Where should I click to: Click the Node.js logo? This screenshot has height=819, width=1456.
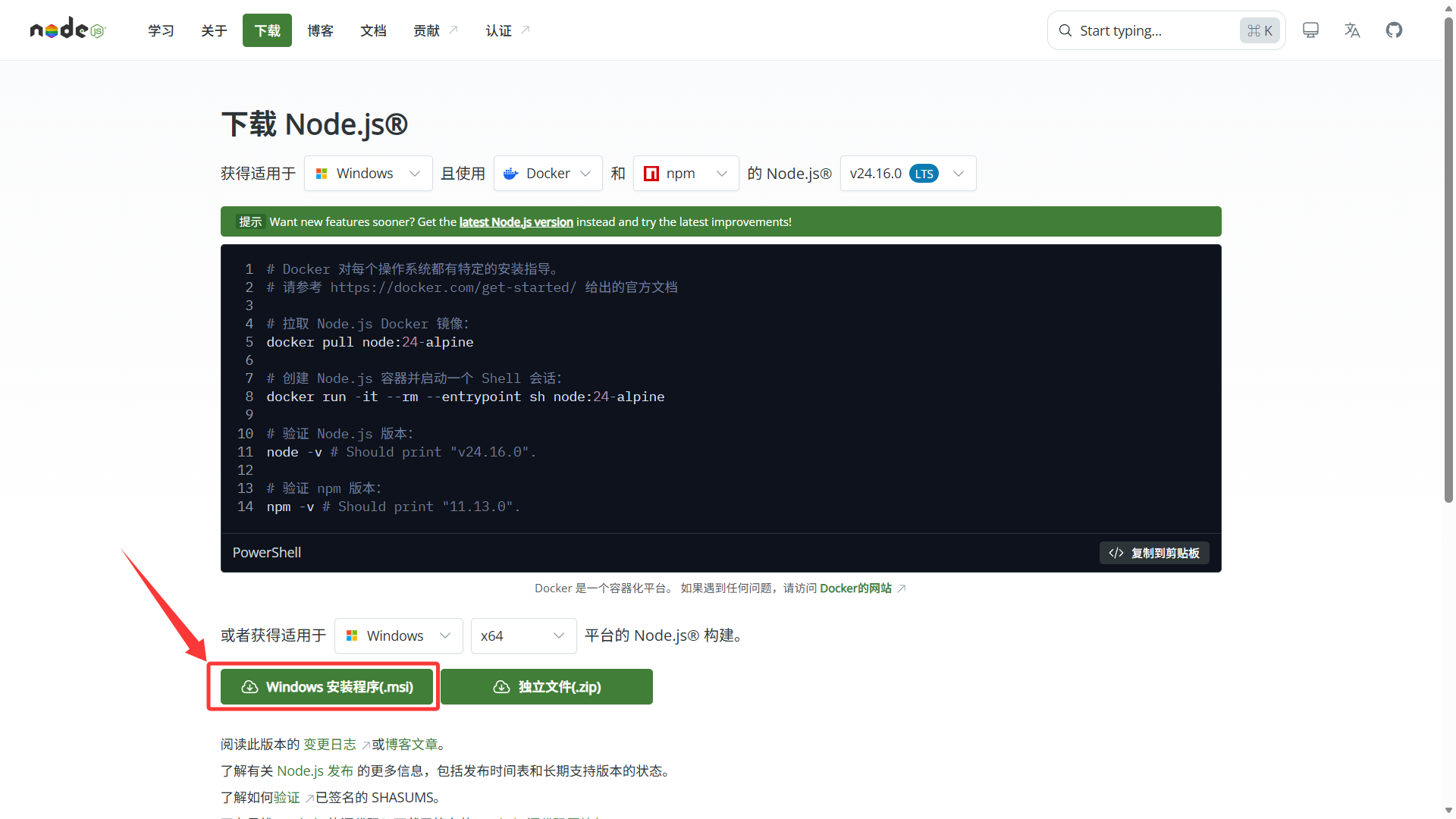pyautogui.click(x=67, y=29)
